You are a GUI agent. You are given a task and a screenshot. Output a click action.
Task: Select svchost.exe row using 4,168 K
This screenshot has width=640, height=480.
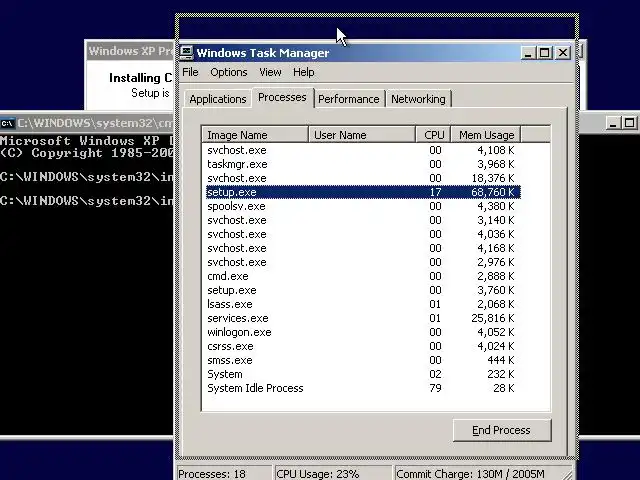363,248
